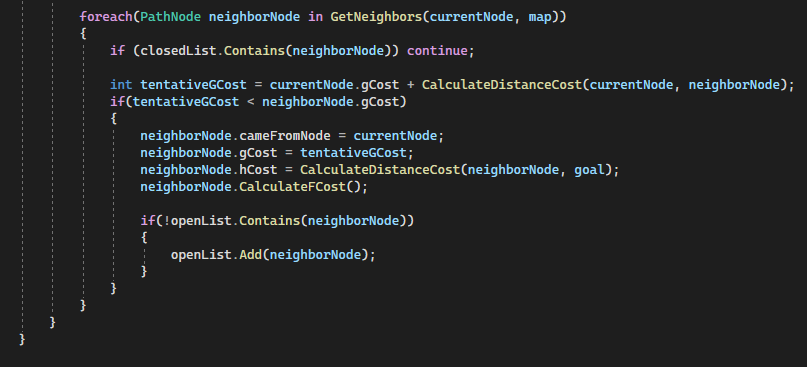Viewport: 807px width, 367px height.
Task: Click the PathNode type name
Action: pyautogui.click(x=171, y=16)
